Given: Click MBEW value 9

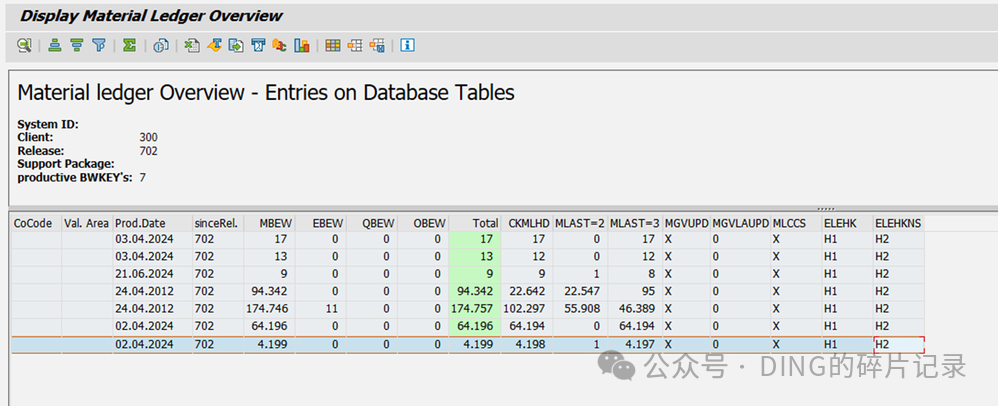Looking at the screenshot, I should (x=269, y=274).
